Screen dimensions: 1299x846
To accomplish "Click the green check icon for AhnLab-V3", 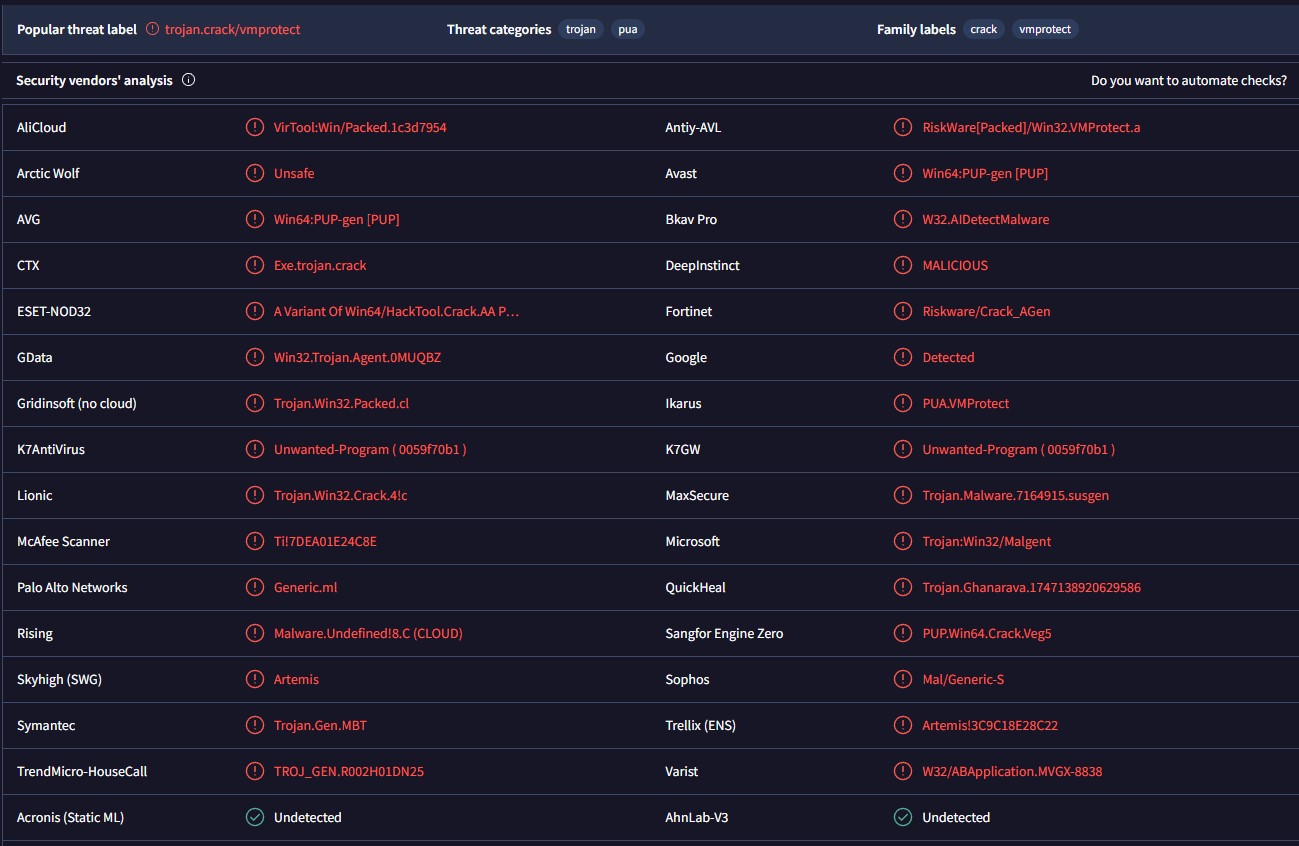I will 903,817.
